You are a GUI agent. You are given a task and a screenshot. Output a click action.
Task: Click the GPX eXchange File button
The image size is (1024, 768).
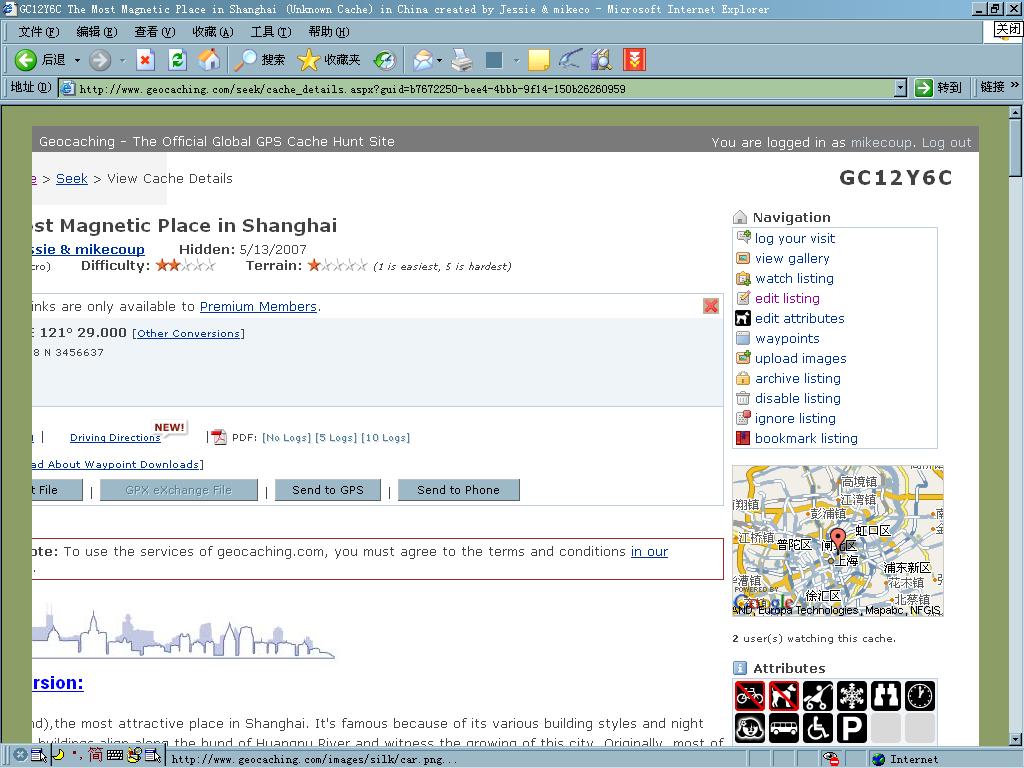pos(178,490)
